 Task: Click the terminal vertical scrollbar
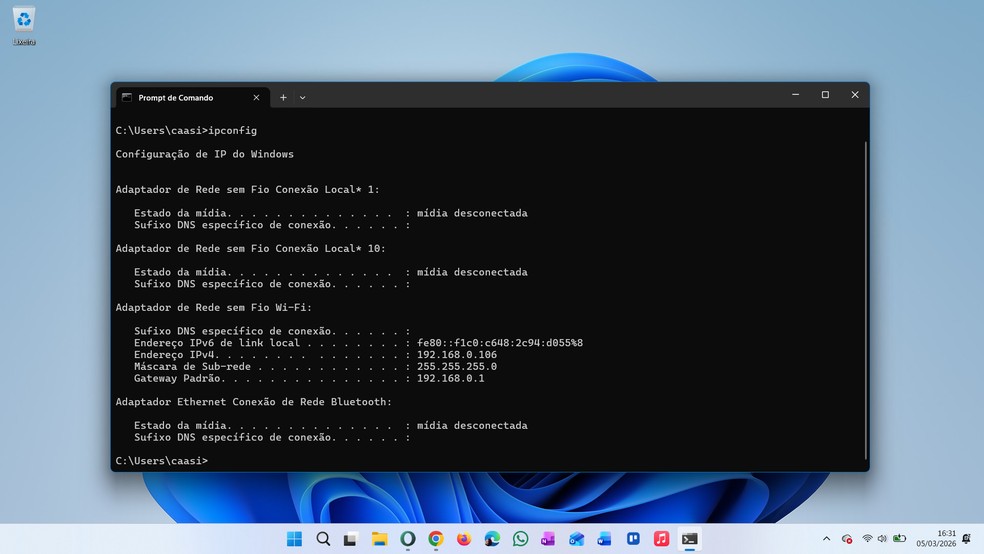[865, 300]
